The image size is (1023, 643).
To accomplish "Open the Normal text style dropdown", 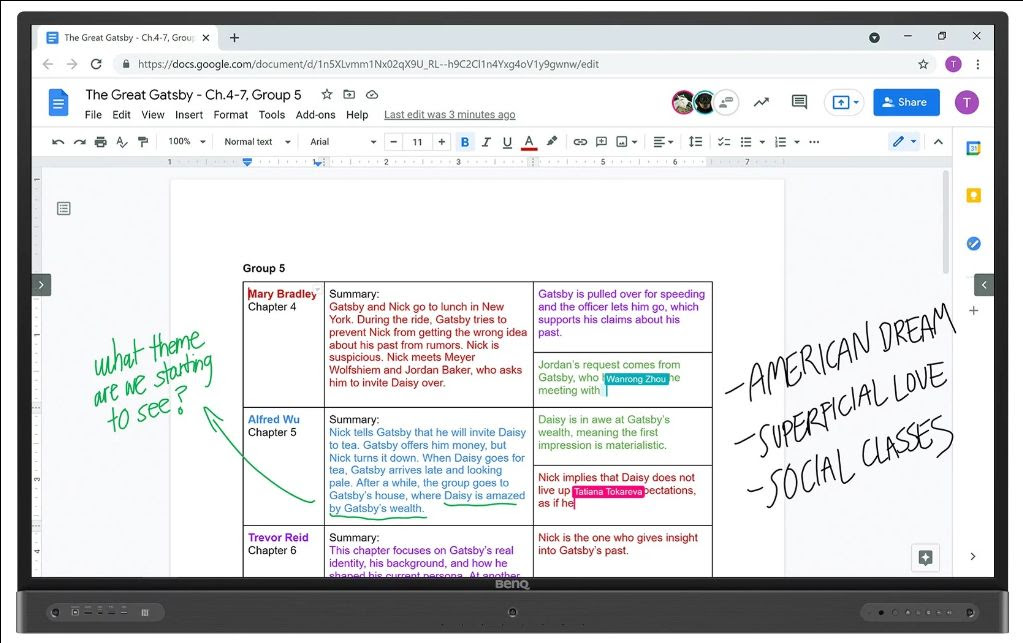I will click(x=257, y=142).
